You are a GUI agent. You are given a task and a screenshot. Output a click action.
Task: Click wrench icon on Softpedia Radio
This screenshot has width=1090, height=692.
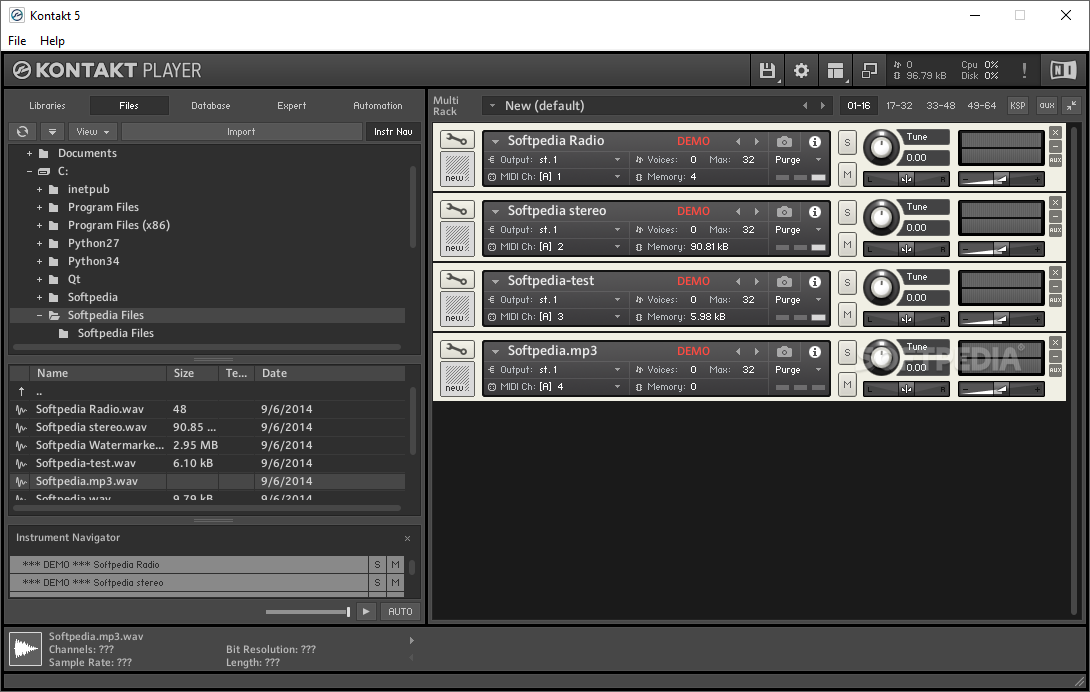pyautogui.click(x=457, y=140)
